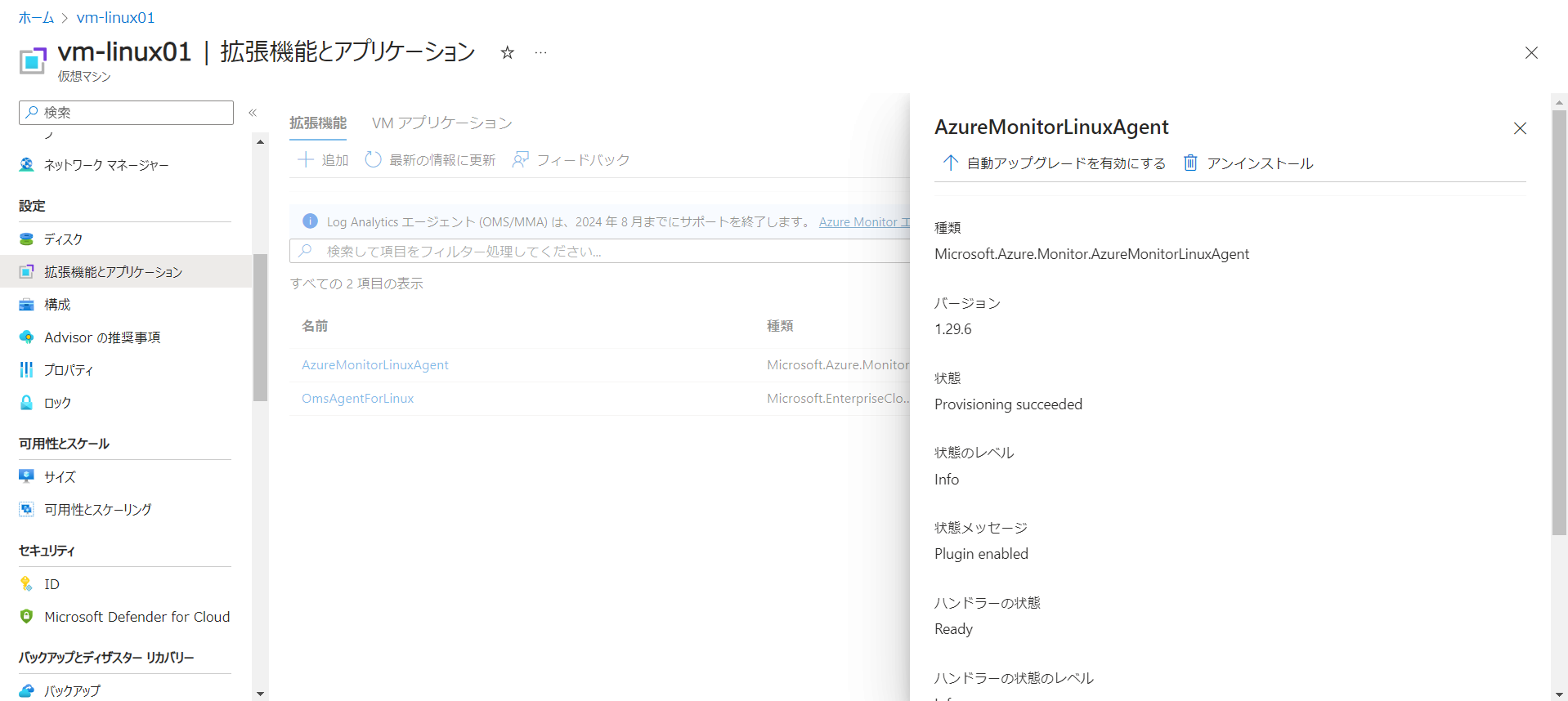The image size is (1568, 701).
Task: Click the ディスク icon in sidebar
Action: (27, 239)
